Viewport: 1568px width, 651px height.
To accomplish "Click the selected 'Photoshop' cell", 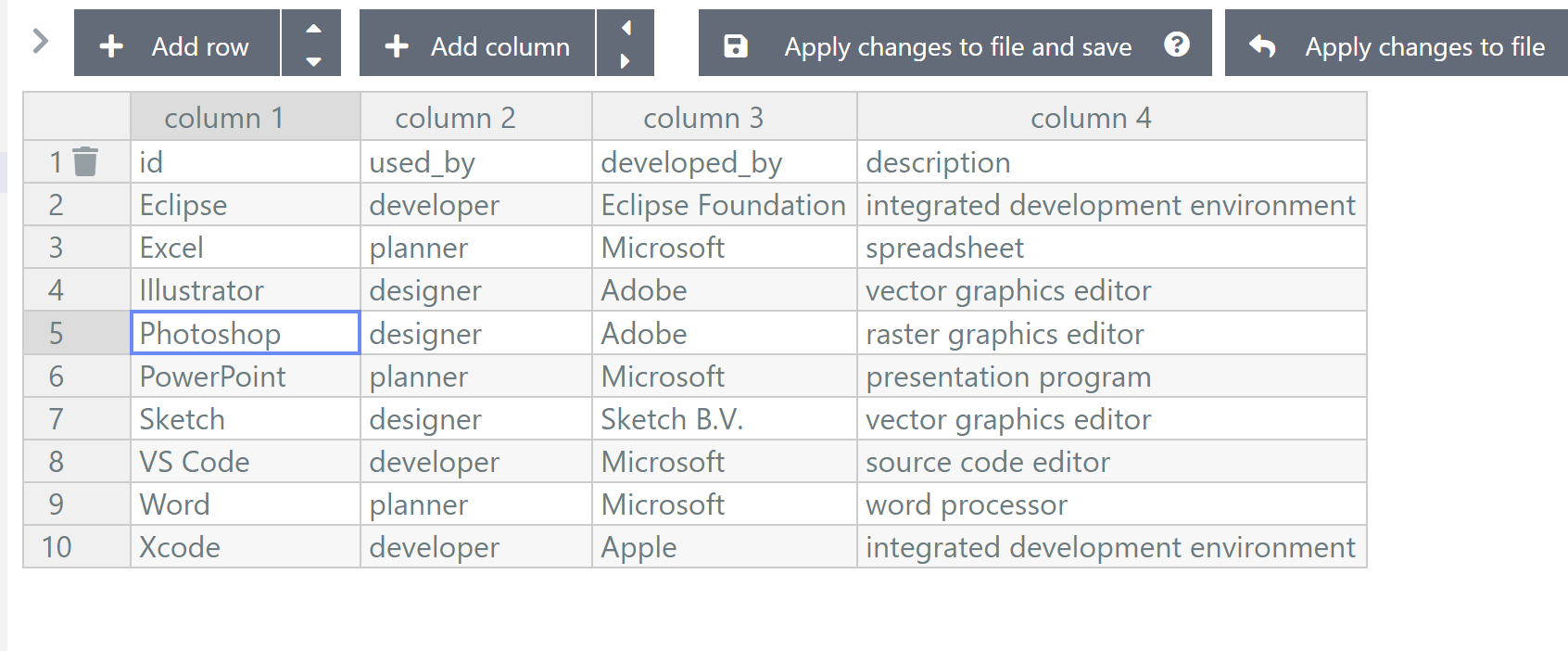I will (x=246, y=333).
